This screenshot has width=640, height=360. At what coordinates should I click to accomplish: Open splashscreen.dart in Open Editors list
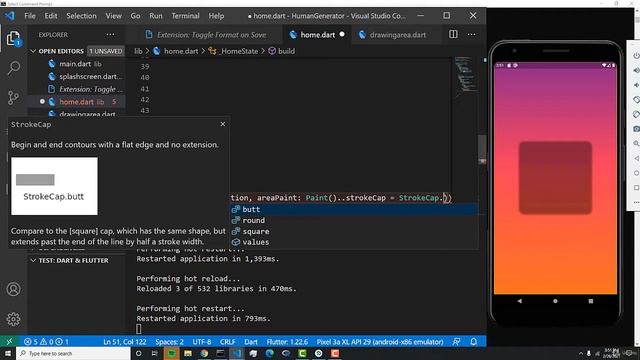(77, 76)
